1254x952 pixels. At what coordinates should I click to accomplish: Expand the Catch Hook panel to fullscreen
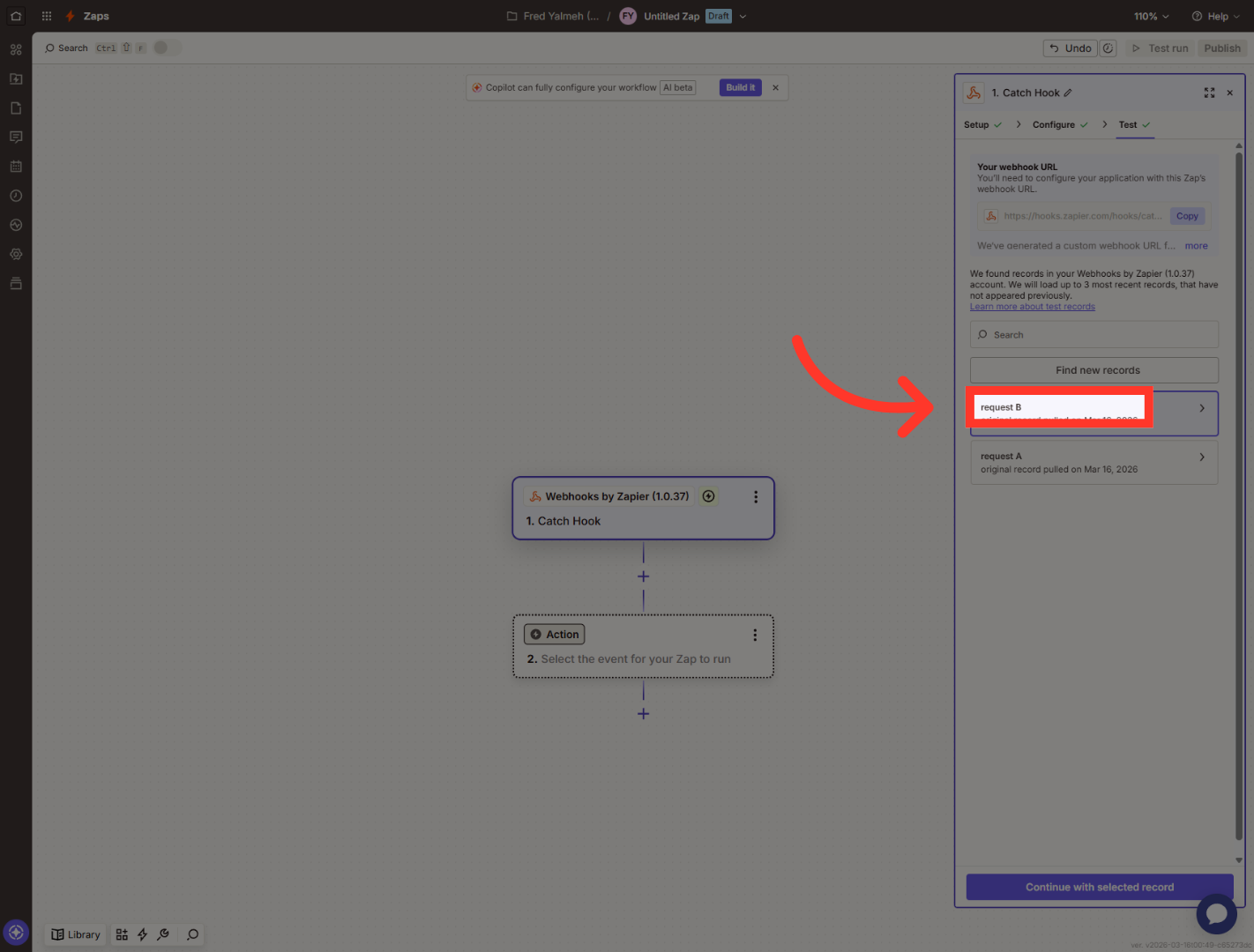(x=1209, y=93)
